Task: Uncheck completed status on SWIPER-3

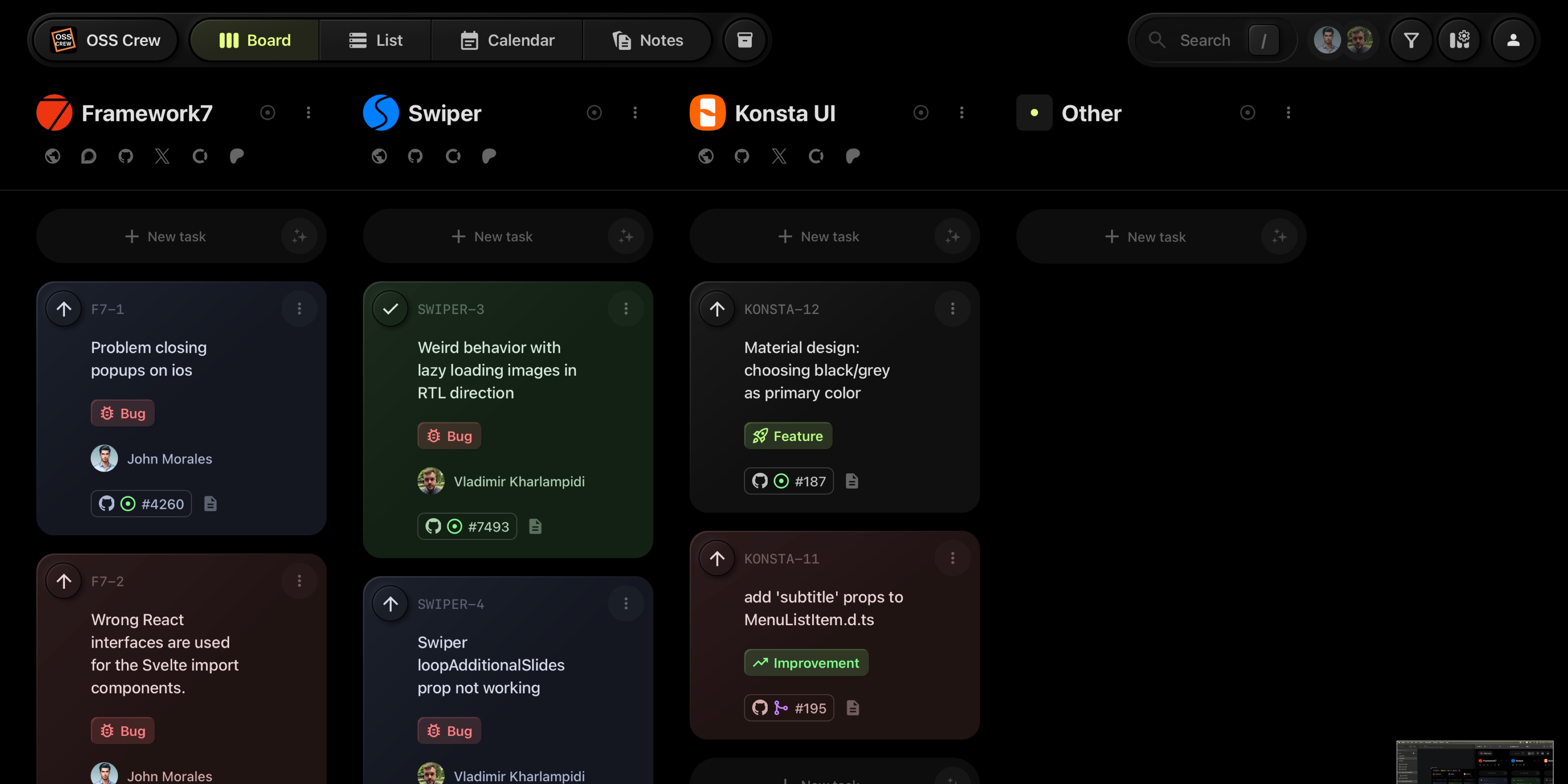Action: (390, 309)
